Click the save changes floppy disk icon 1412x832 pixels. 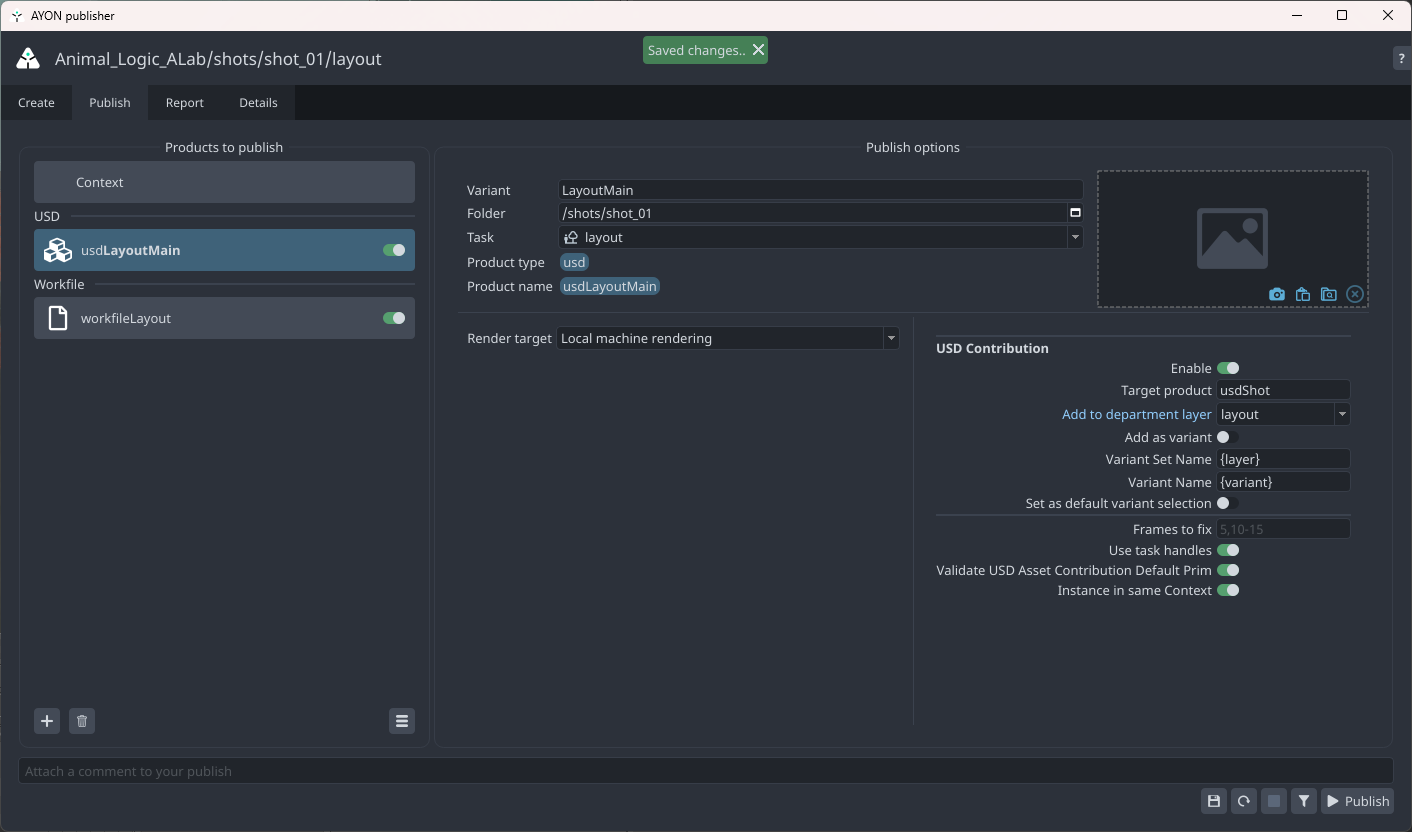point(1214,801)
